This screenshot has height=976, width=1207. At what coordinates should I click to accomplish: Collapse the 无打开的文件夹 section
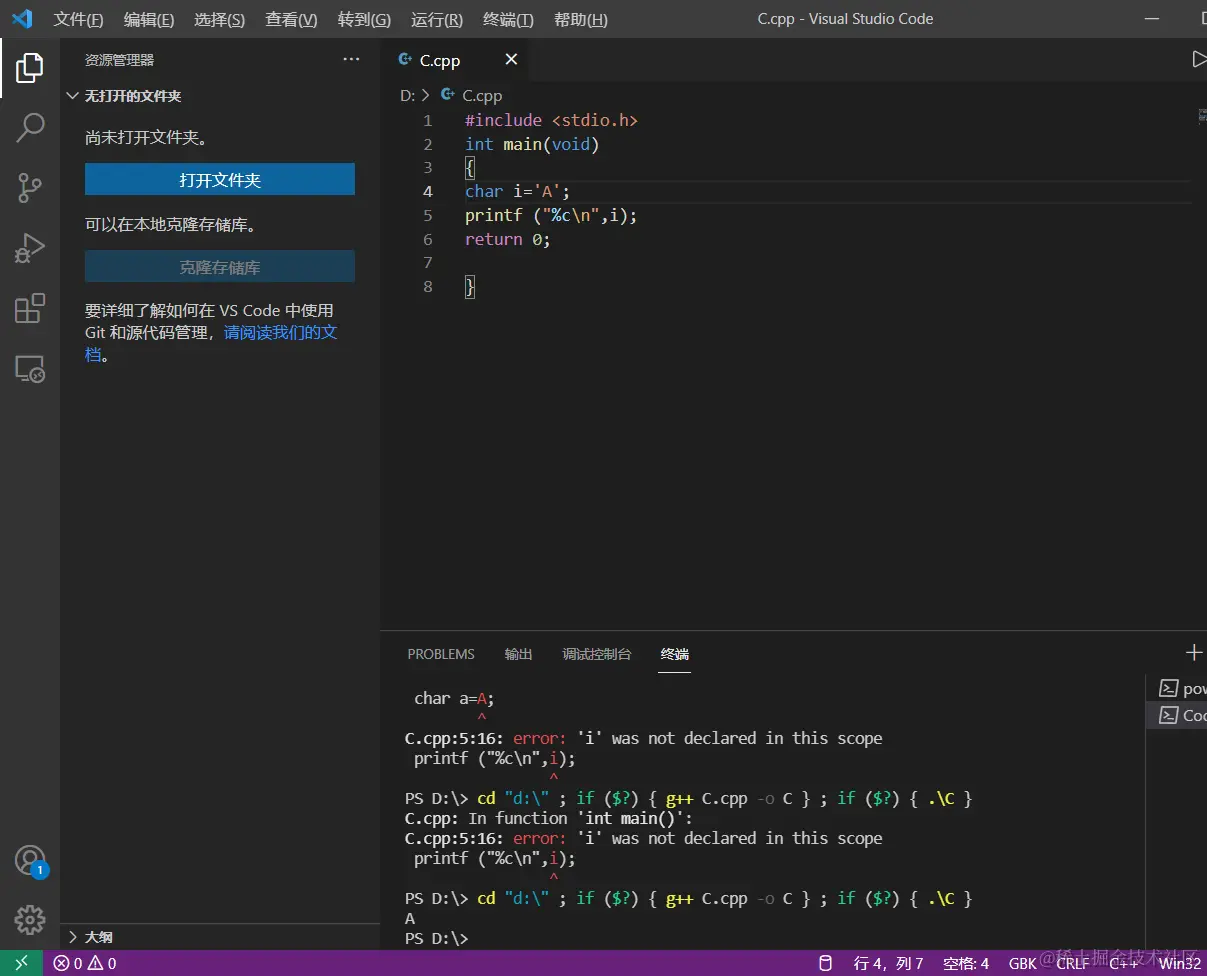[x=73, y=96]
